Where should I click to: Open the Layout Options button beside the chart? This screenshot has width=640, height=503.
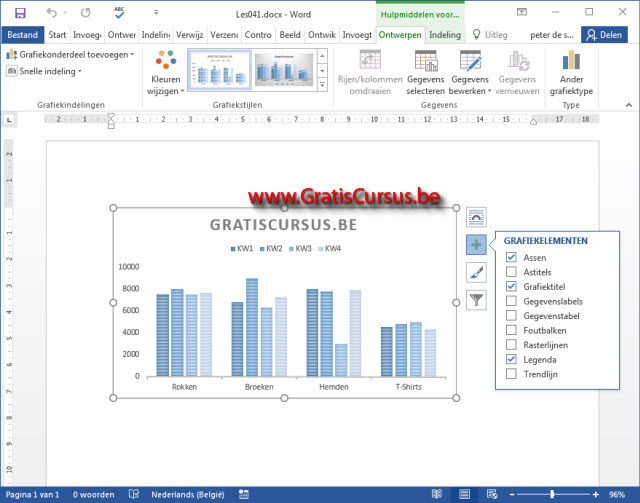476,217
